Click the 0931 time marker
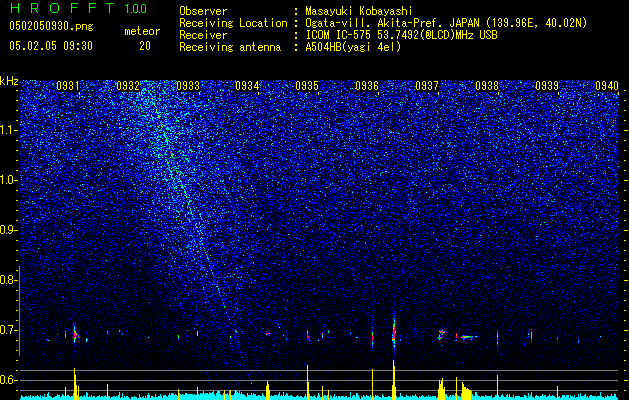The height and width of the screenshot is (400, 629). pos(68,86)
